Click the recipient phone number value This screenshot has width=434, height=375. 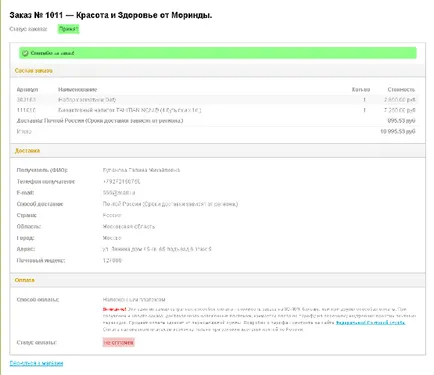[122, 181]
